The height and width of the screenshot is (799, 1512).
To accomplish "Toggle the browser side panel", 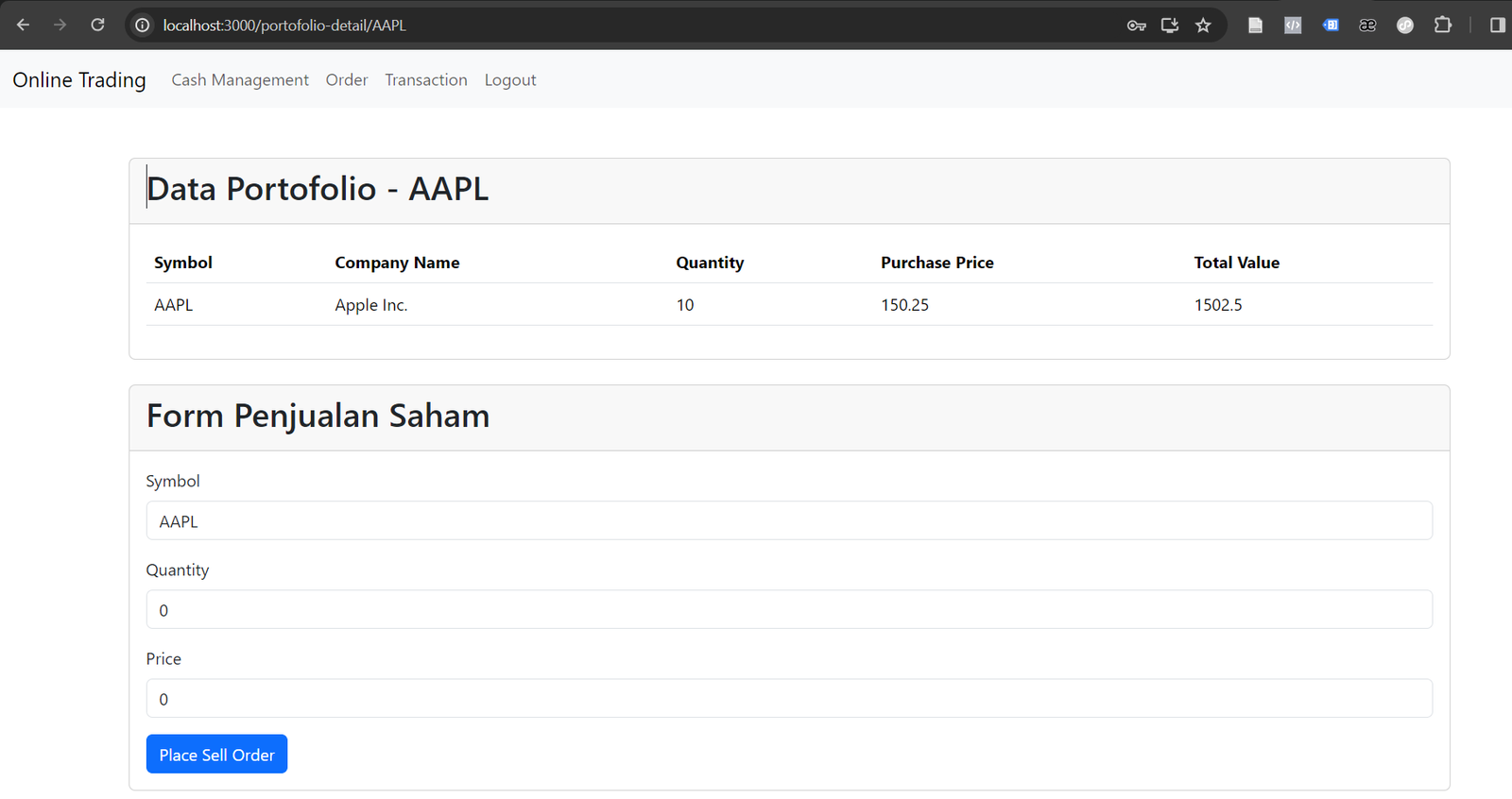I will coord(1497,25).
